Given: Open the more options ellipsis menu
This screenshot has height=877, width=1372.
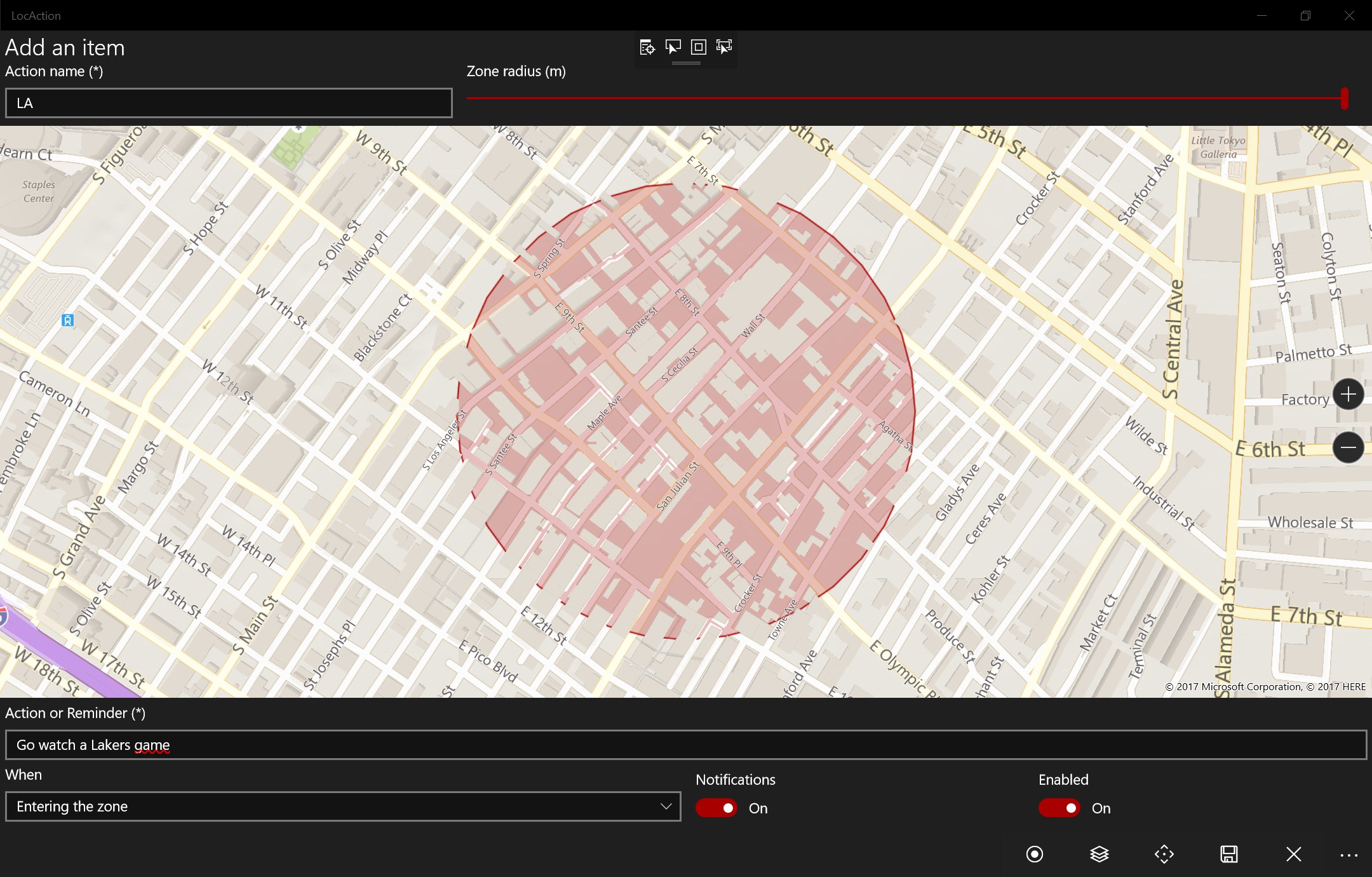Looking at the screenshot, I should tap(1348, 855).
